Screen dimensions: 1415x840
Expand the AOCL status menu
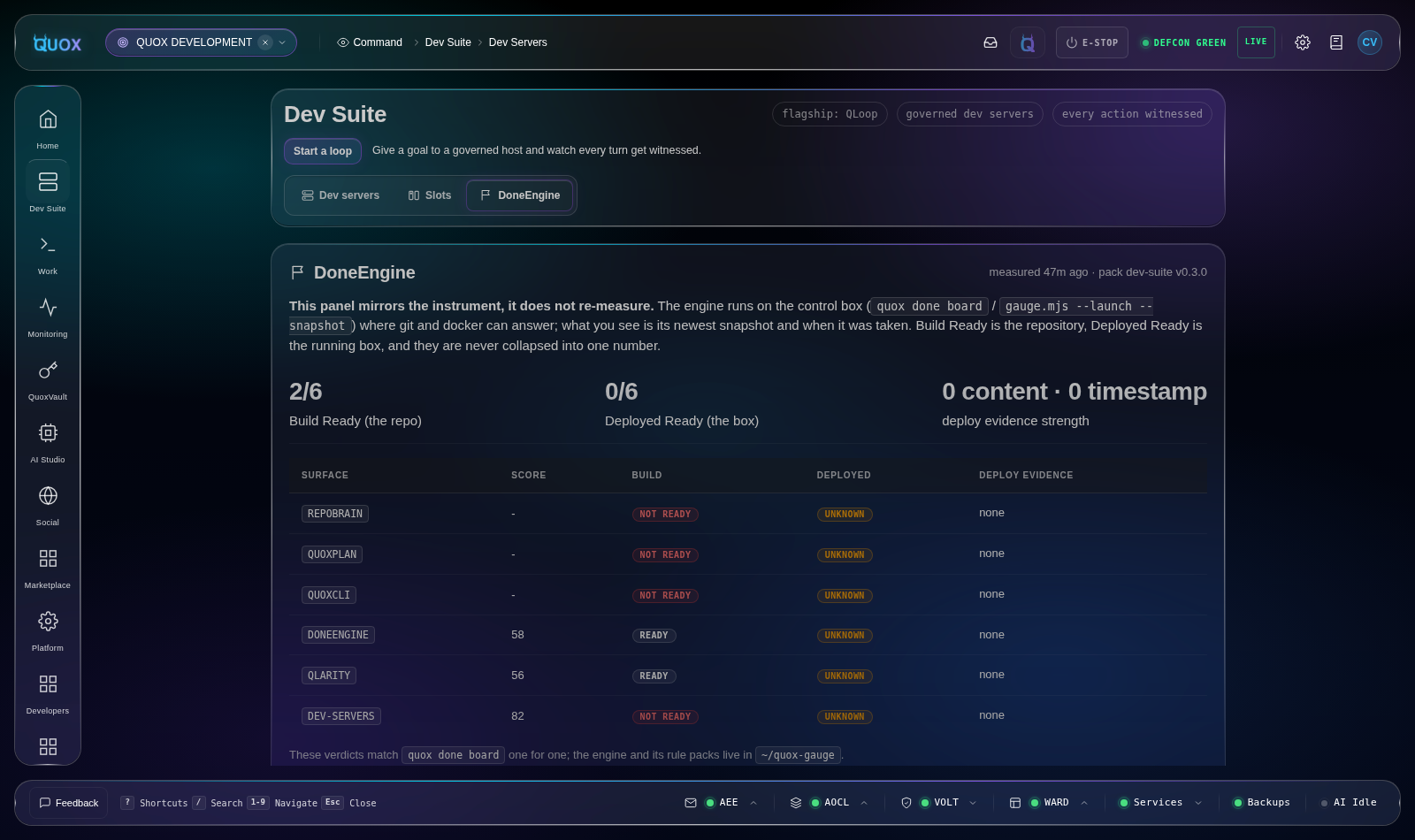click(864, 803)
